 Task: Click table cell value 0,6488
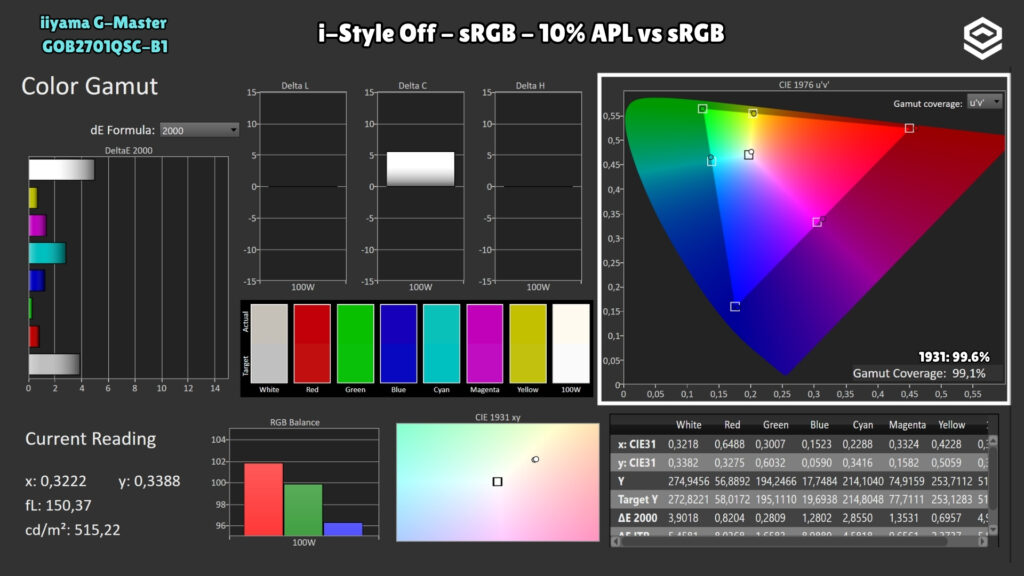point(729,444)
